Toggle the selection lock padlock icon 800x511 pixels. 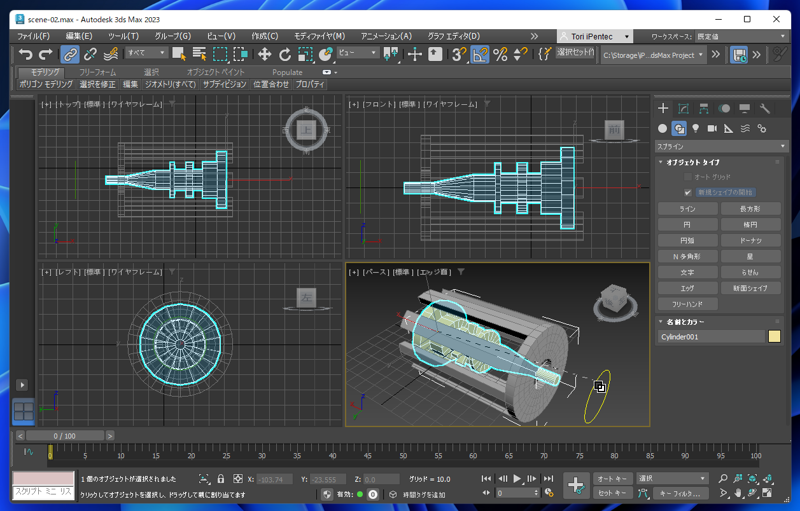pyautogui.click(x=220, y=478)
